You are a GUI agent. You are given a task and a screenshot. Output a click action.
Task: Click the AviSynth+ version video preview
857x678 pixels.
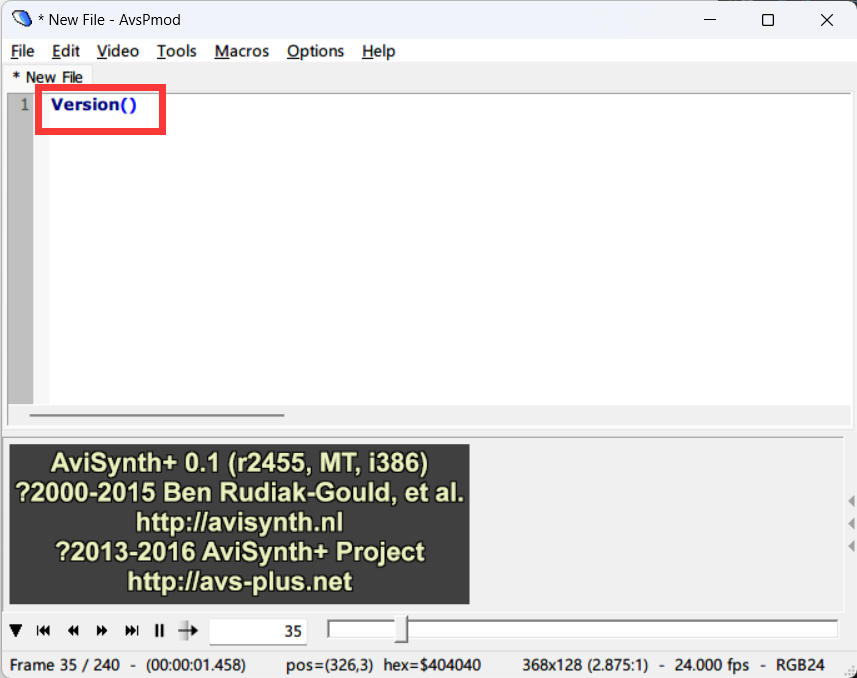(x=239, y=524)
